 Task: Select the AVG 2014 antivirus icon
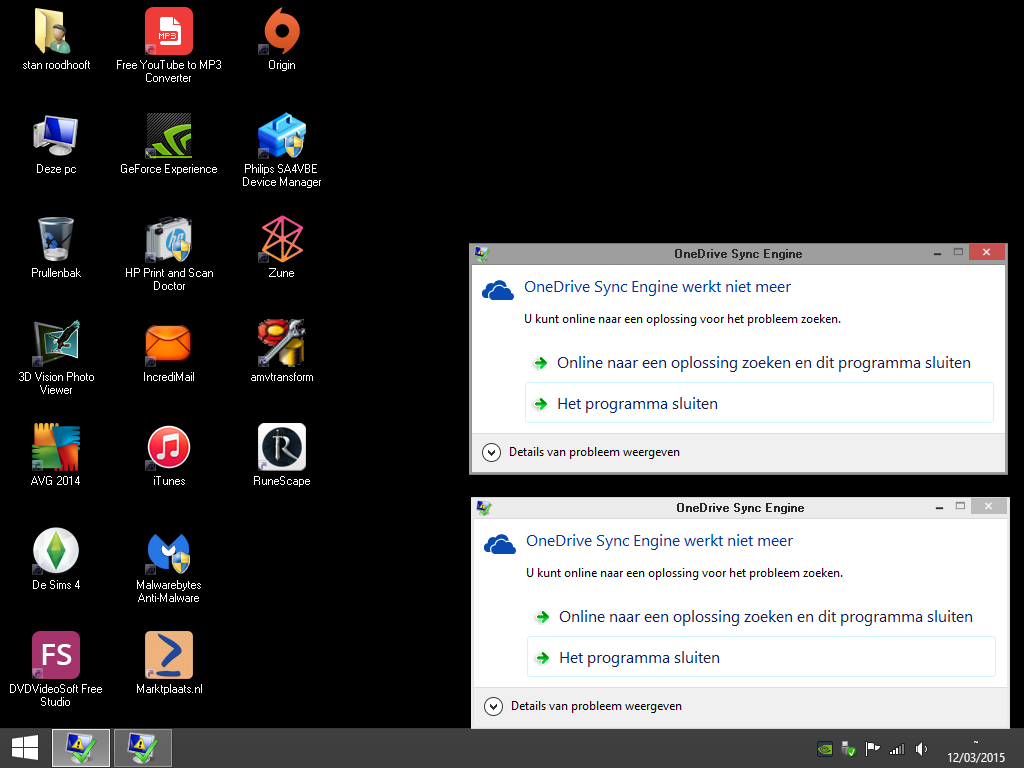[56, 447]
